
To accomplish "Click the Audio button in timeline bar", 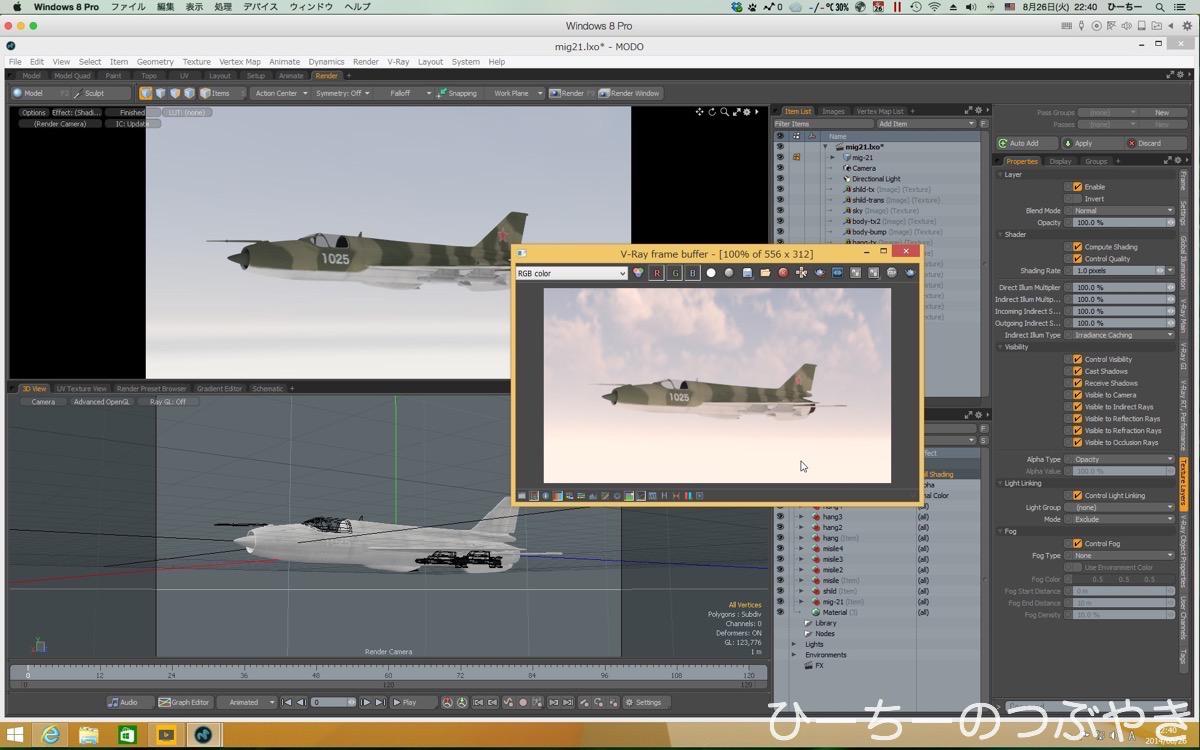I will pyautogui.click(x=123, y=702).
